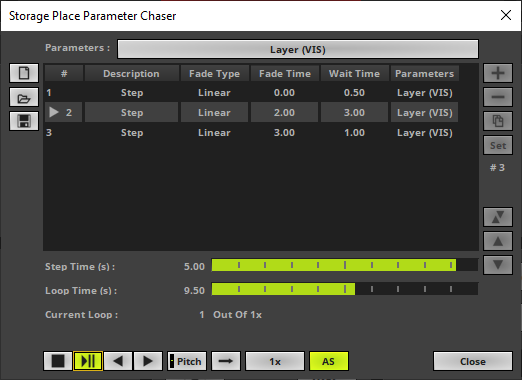Click the 1x loop count button

click(x=275, y=361)
